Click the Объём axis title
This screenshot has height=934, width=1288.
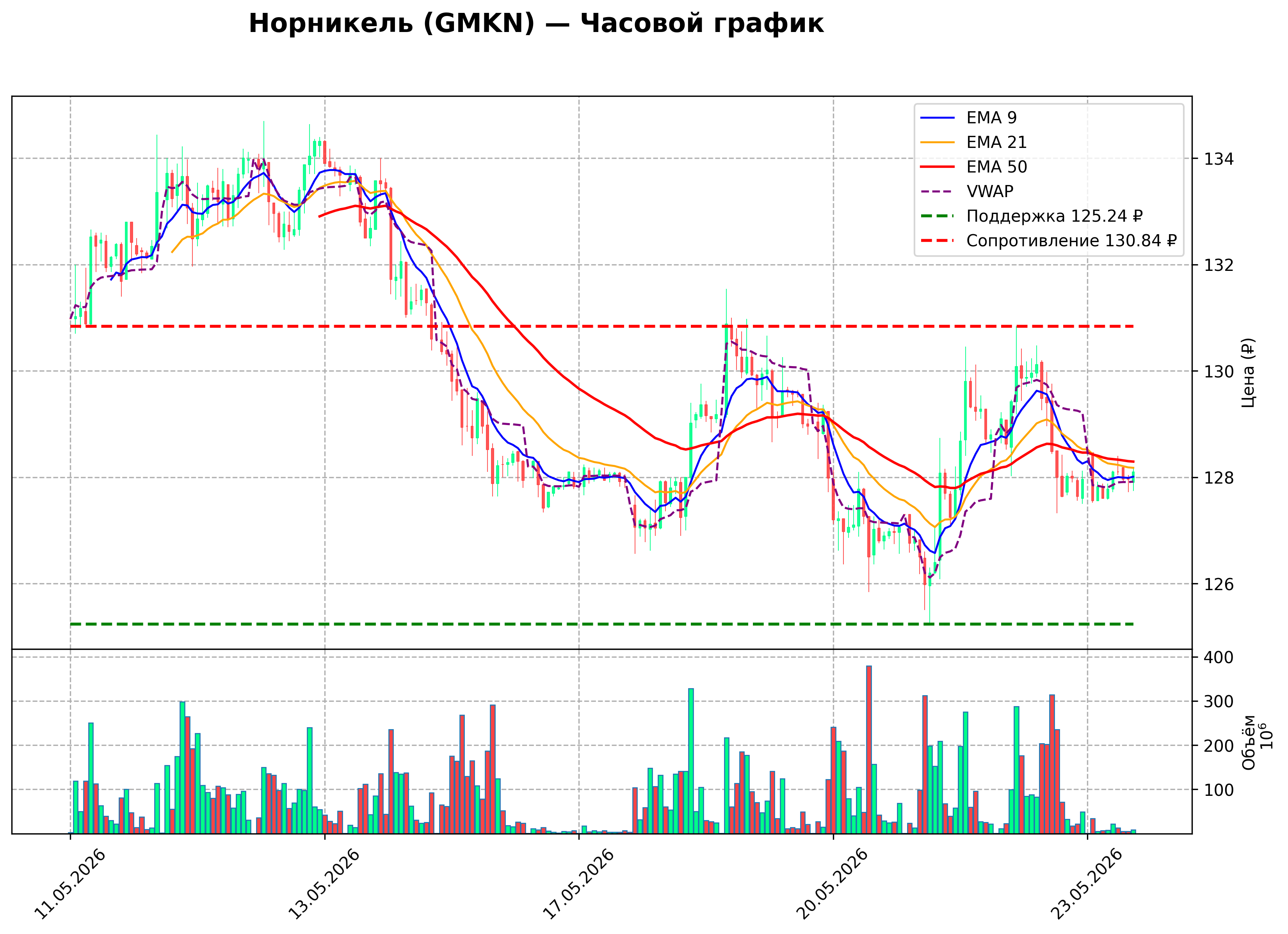coord(1248,742)
